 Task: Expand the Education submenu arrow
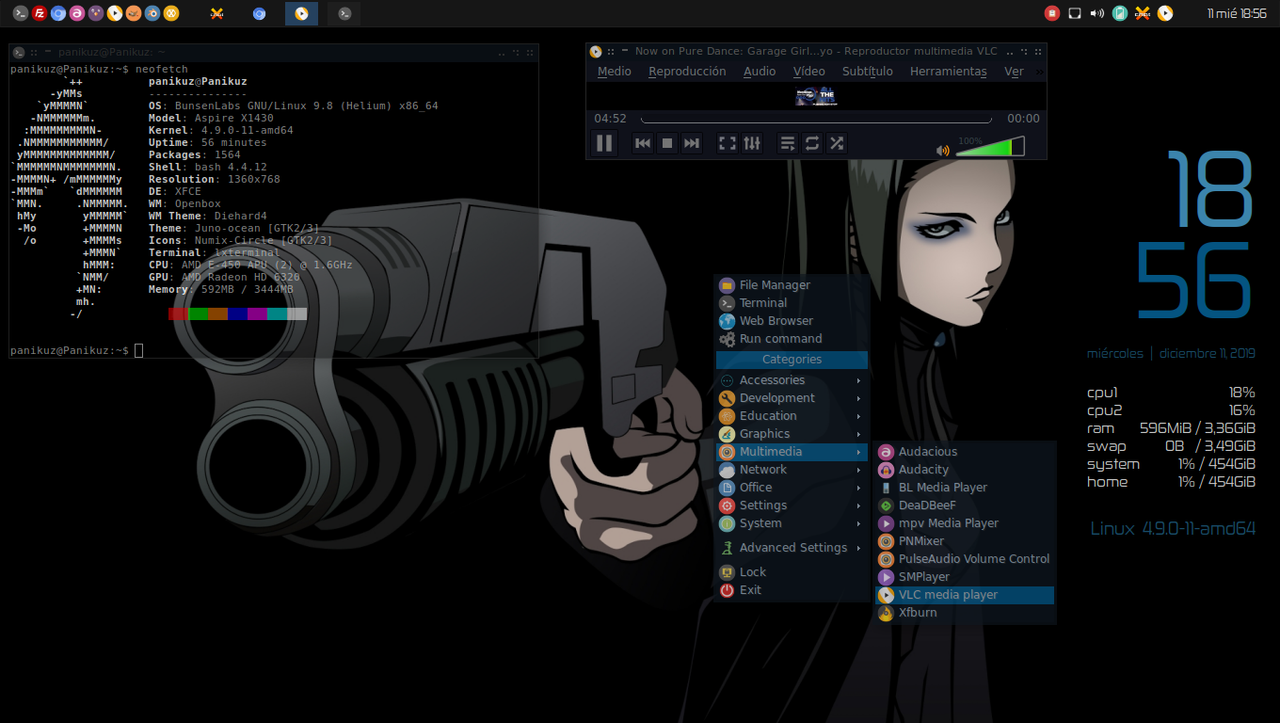click(x=858, y=416)
